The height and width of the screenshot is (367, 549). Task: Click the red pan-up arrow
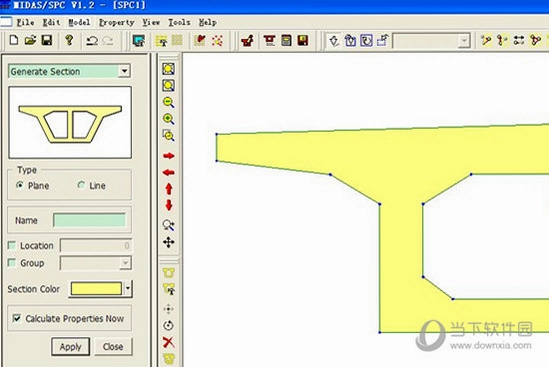click(169, 189)
